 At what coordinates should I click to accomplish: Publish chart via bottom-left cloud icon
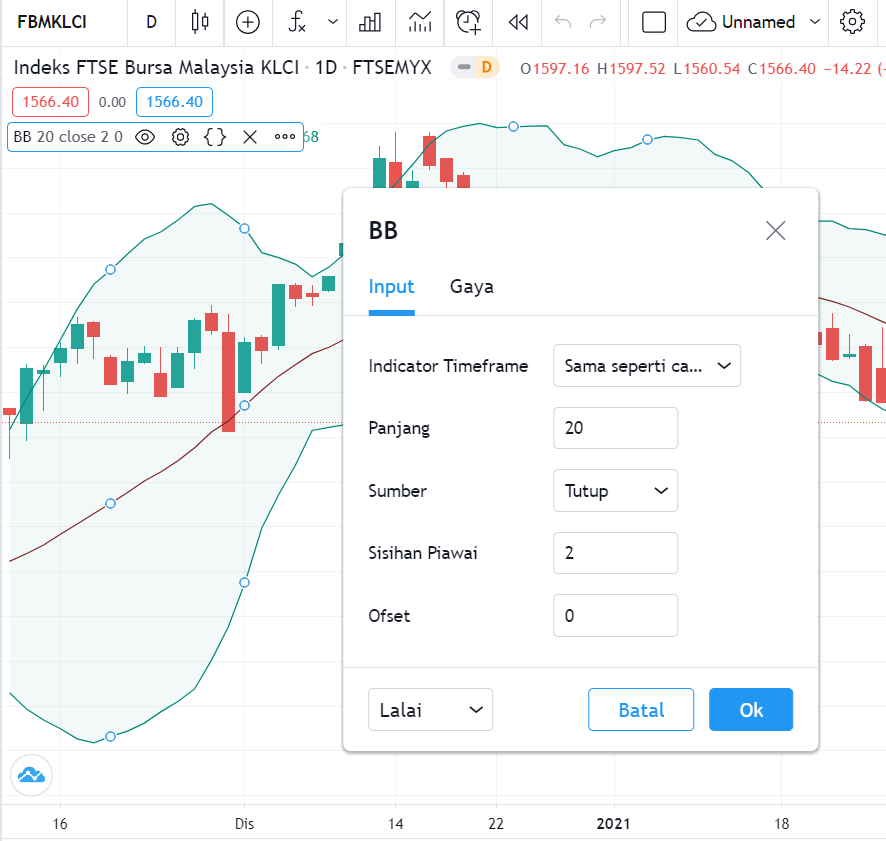pos(30,775)
